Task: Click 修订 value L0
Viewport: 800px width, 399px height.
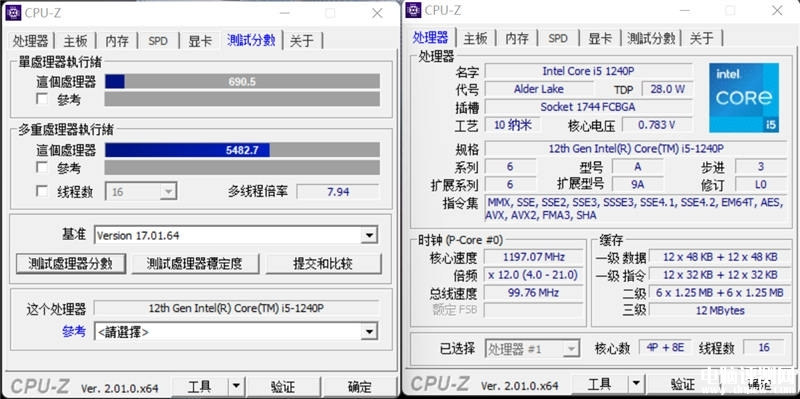Action: (761, 184)
